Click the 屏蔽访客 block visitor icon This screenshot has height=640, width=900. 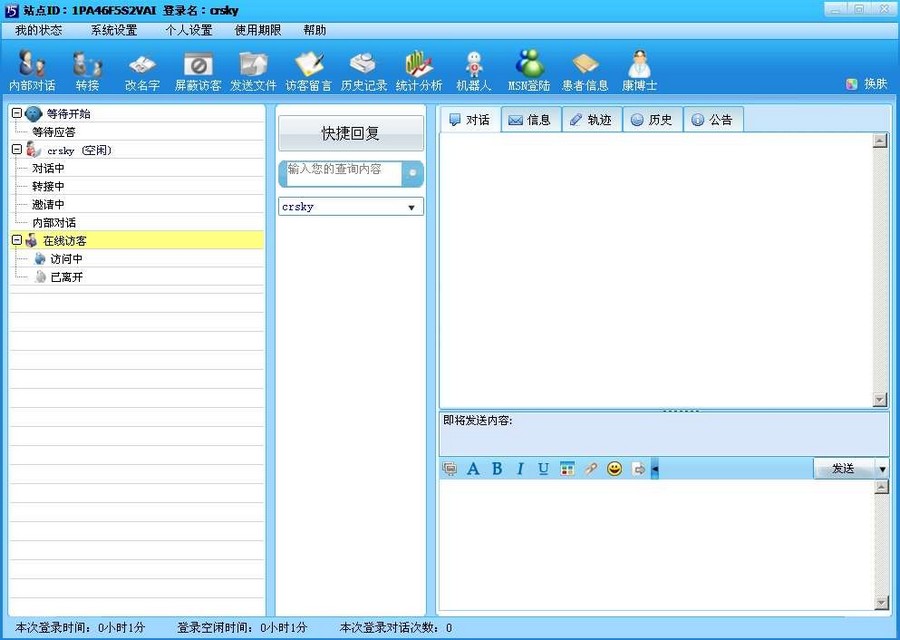click(197, 71)
